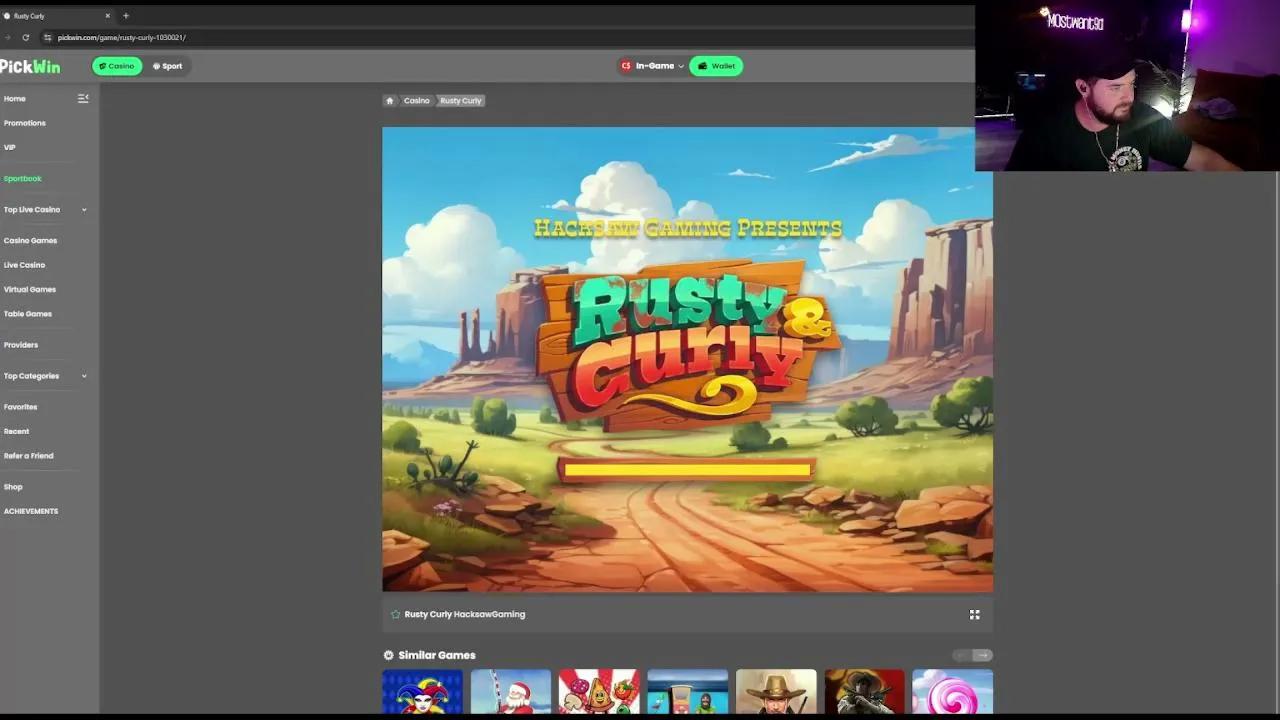This screenshot has height=720, width=1280.
Task: Open Virtual Games in sidebar
Action: click(x=30, y=289)
